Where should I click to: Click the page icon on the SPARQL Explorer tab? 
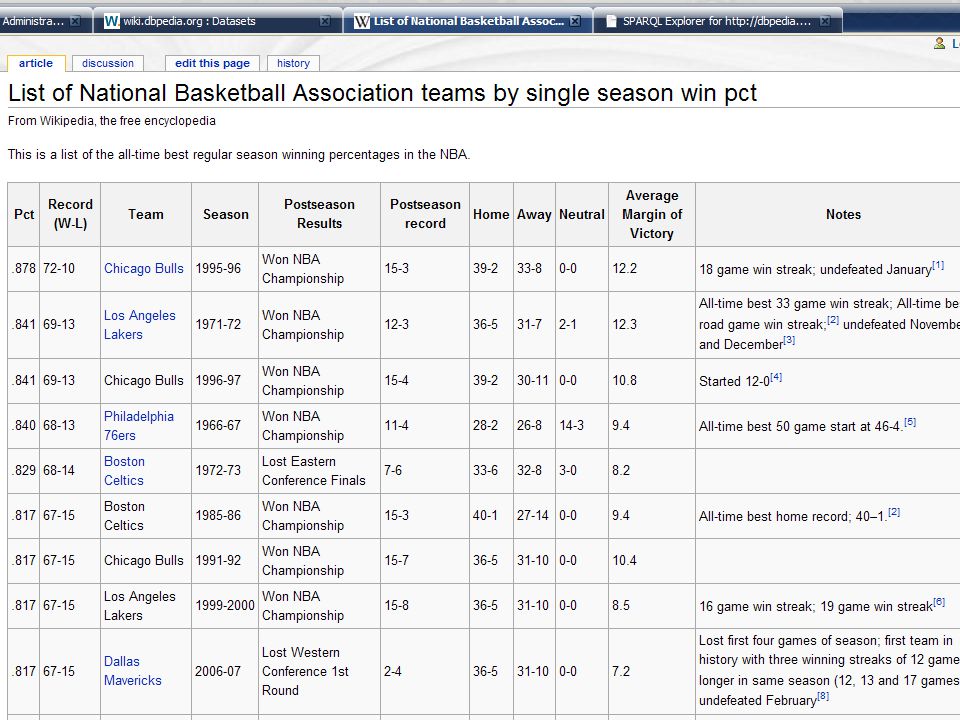pos(611,21)
